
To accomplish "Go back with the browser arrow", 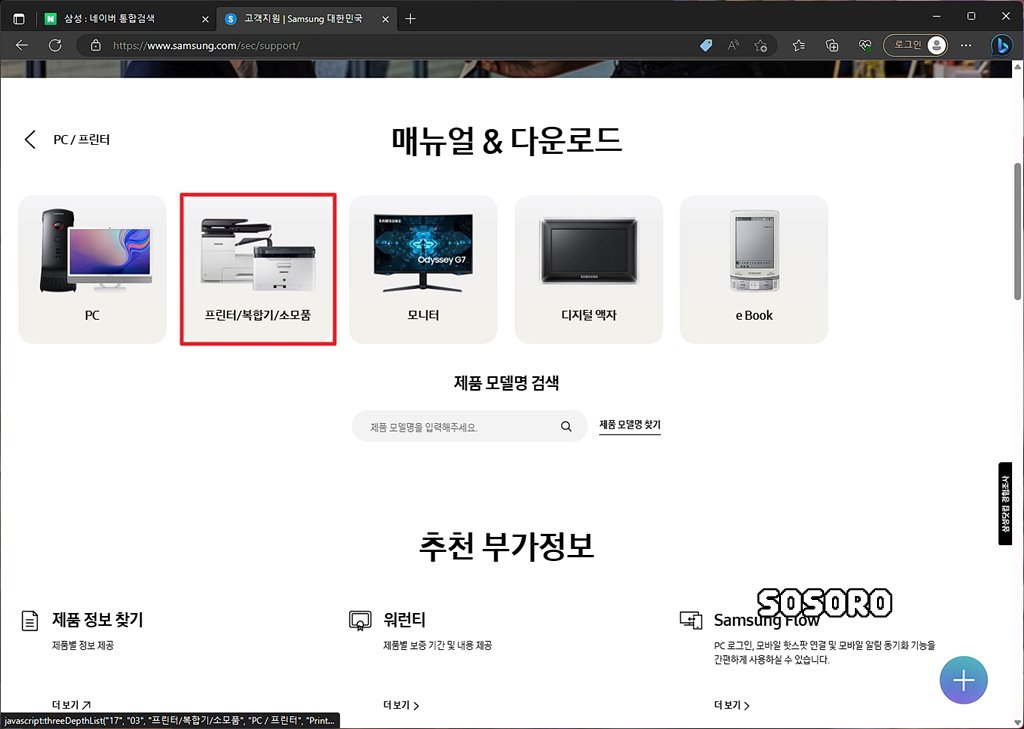I will coord(22,45).
